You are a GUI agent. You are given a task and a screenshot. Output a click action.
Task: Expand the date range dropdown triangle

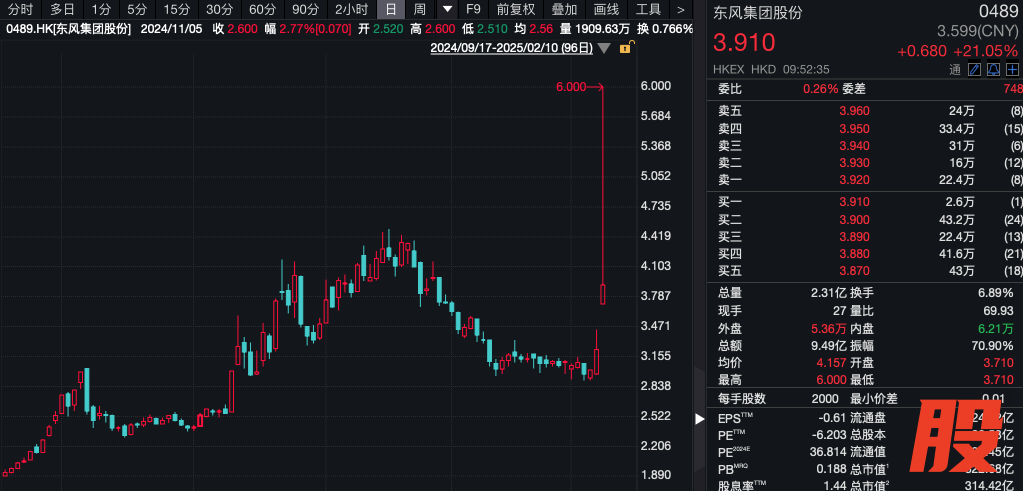pos(604,48)
